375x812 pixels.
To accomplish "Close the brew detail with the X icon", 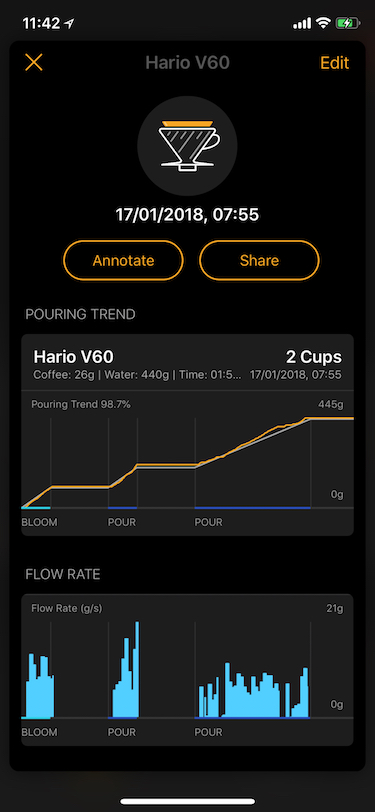I will tap(34, 63).
